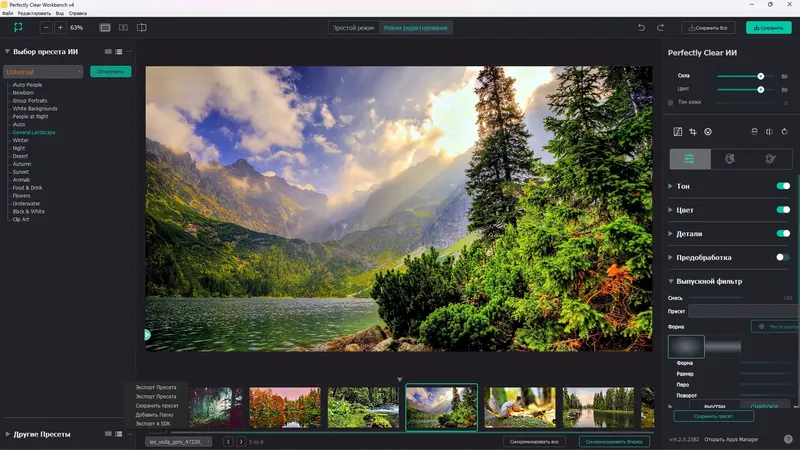Redo the last edit
Viewport: 800px width, 450px height.
click(660, 28)
